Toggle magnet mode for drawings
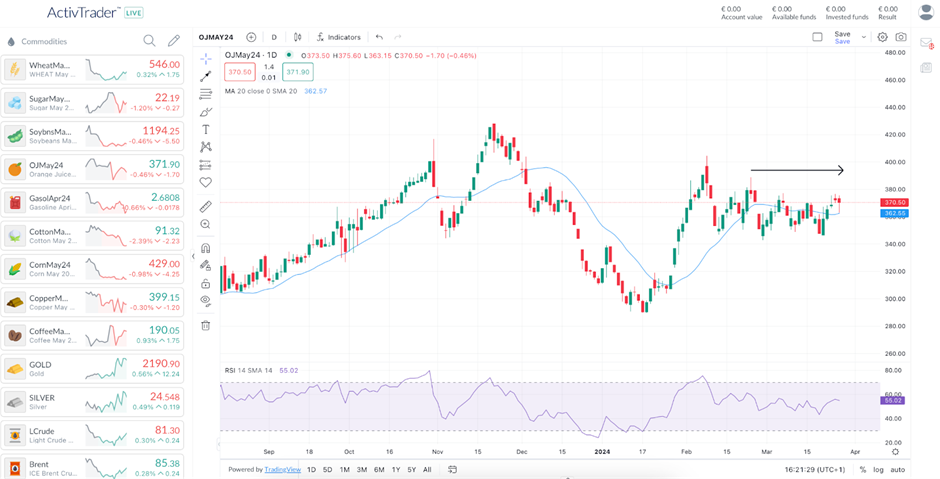 (206, 247)
